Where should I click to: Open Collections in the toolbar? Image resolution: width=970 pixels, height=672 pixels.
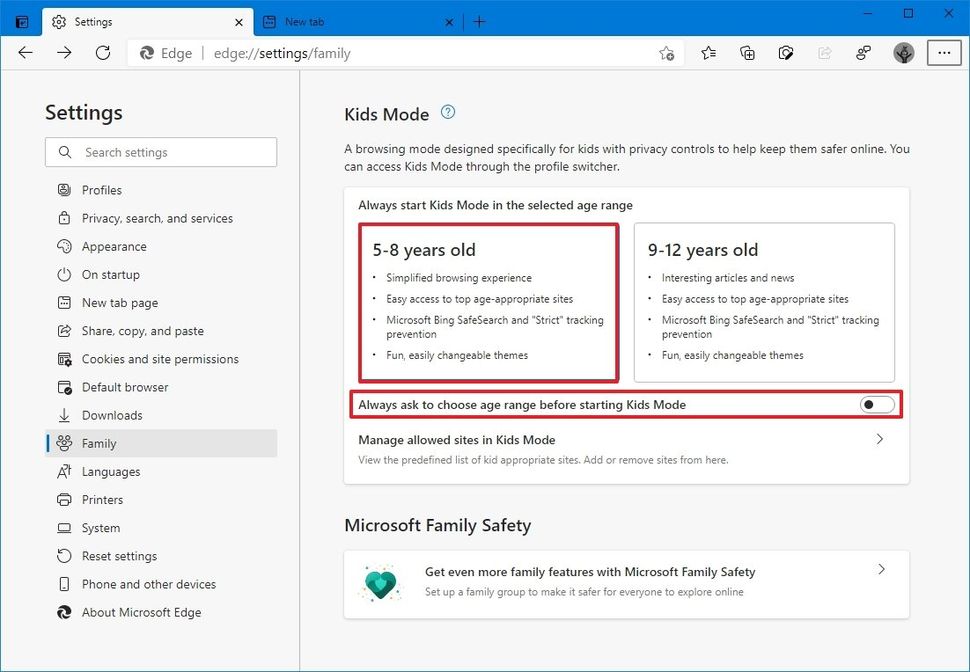747,53
